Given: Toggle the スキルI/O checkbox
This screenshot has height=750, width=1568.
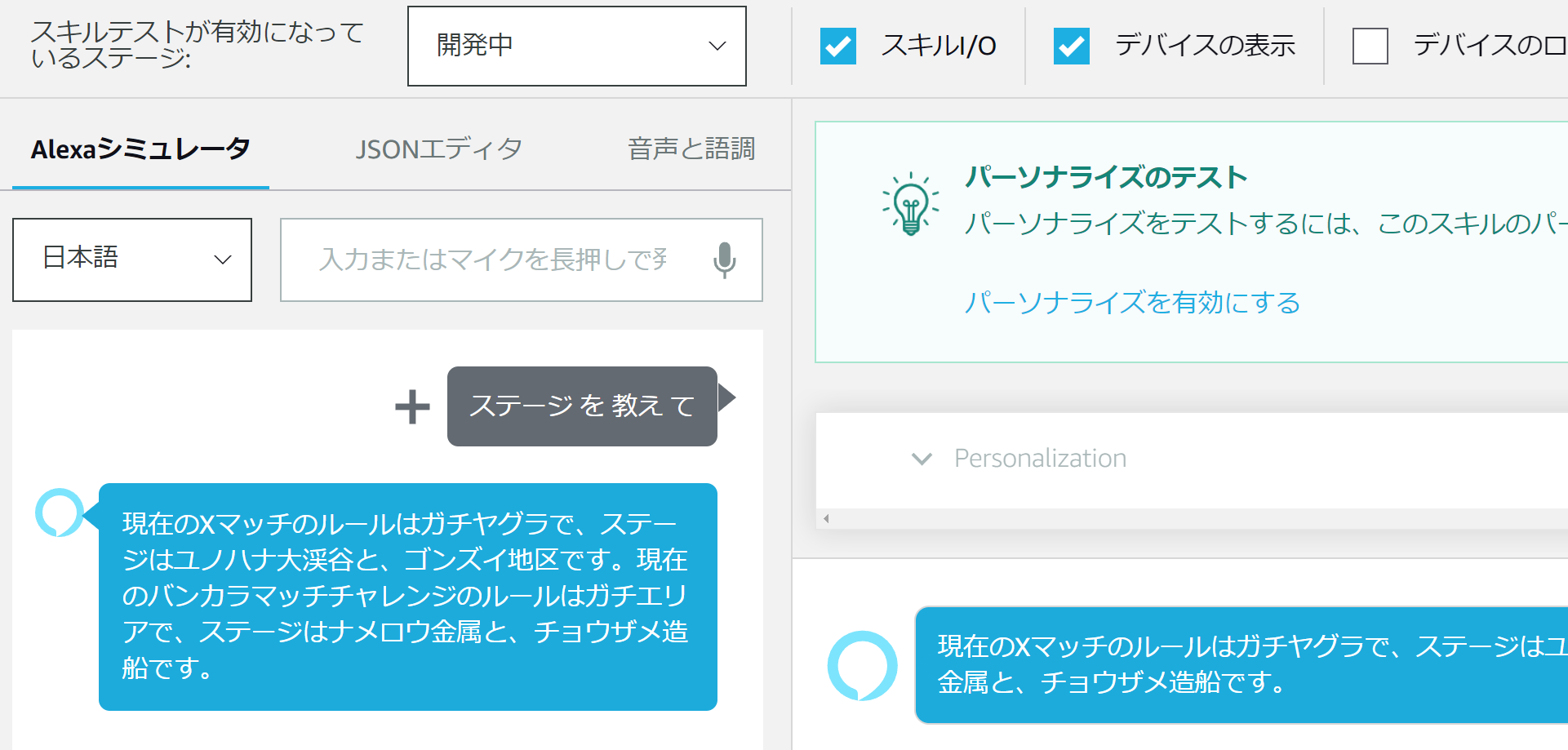Looking at the screenshot, I should (x=838, y=46).
